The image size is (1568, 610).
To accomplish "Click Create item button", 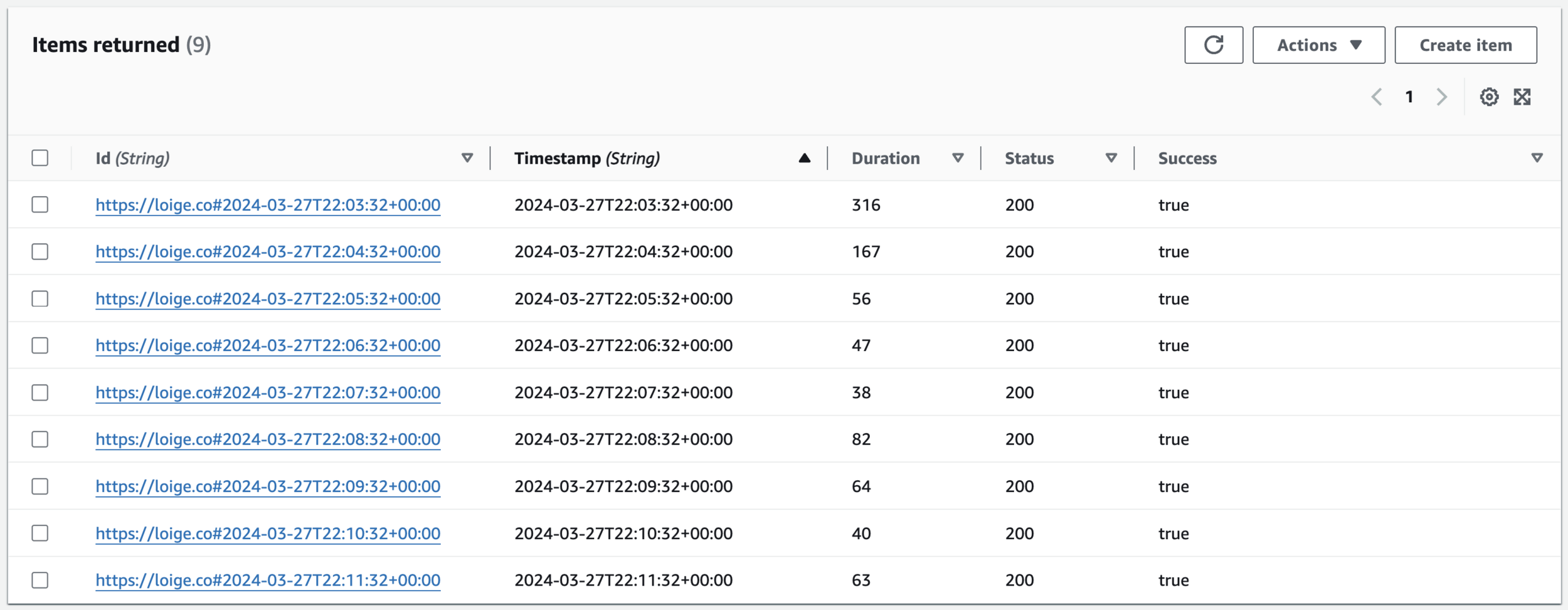I will (x=1466, y=45).
